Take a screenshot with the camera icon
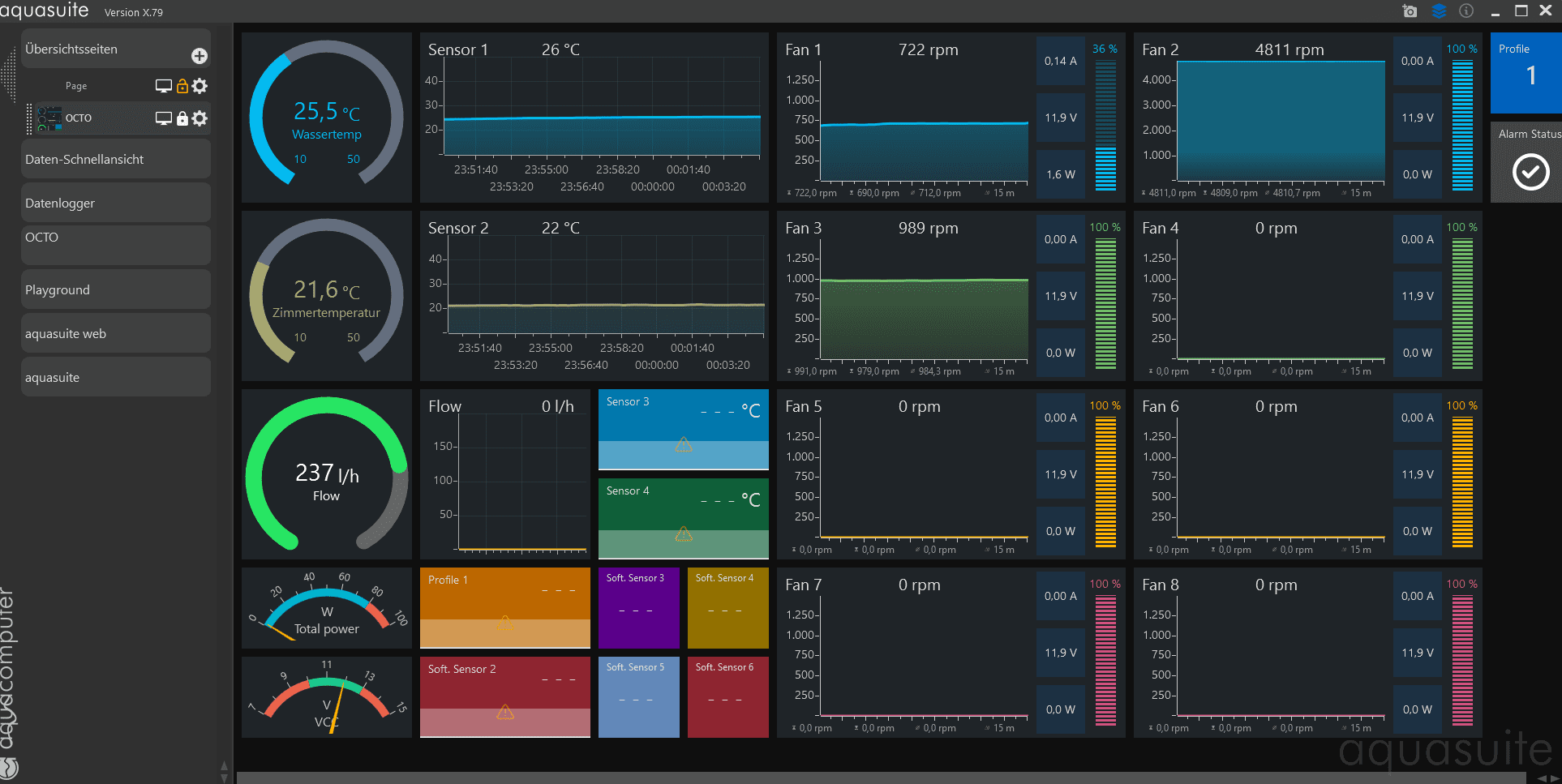 [1410, 11]
